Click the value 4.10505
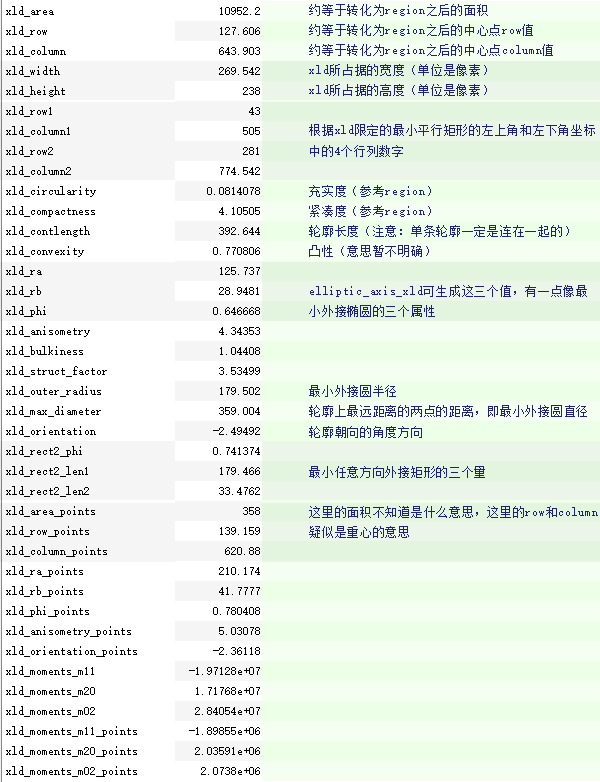 tap(239, 211)
